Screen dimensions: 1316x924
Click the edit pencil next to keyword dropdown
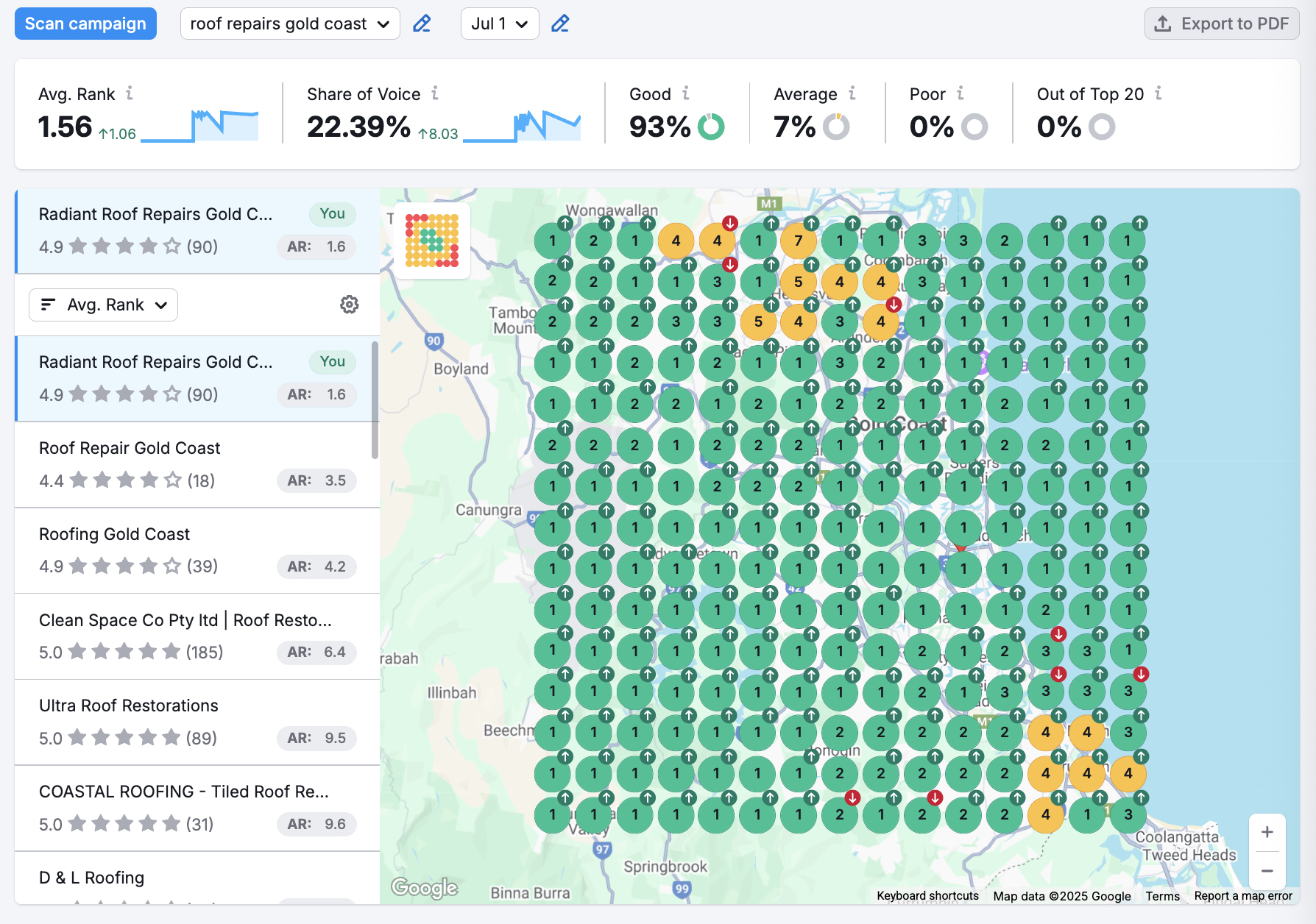(x=422, y=24)
